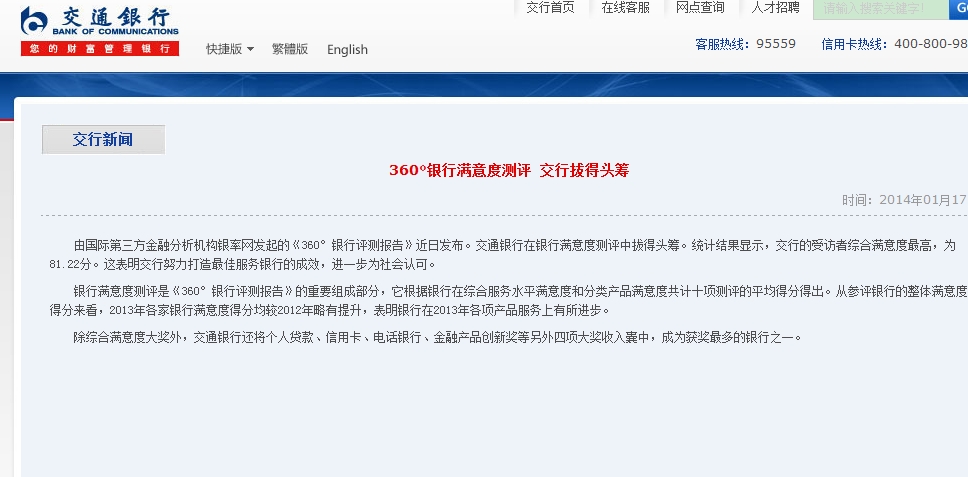Click the customer hotline number 95559

[x=776, y=44]
